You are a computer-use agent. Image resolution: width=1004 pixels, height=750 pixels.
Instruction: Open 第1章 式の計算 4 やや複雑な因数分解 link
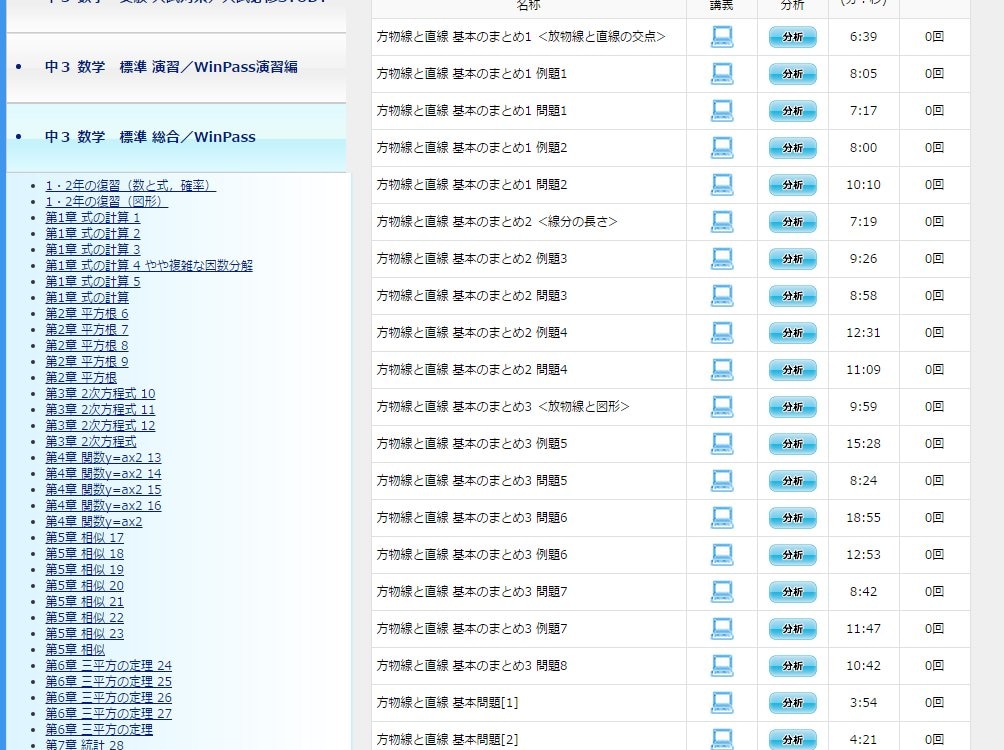(149, 266)
